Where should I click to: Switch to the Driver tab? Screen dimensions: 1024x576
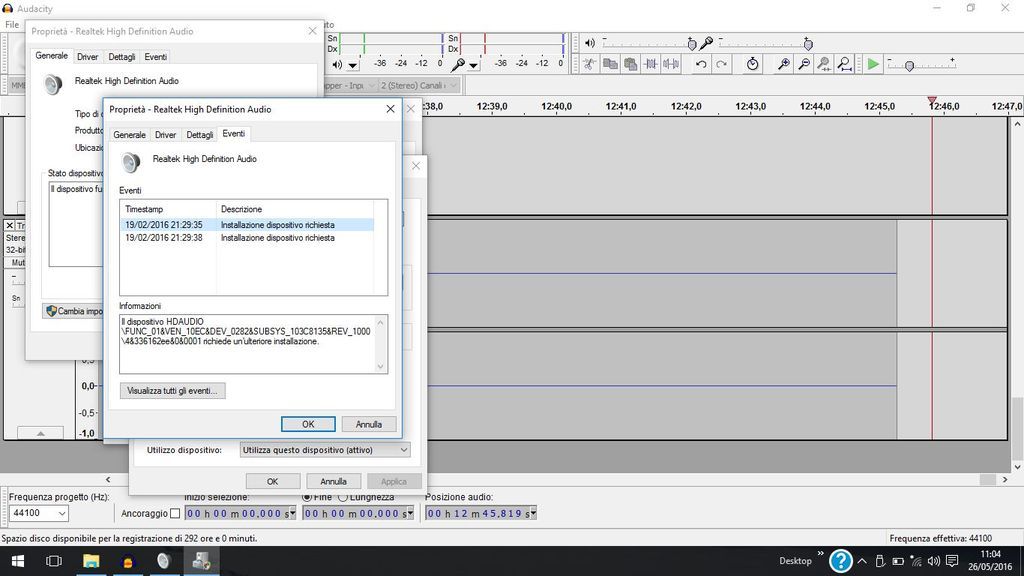click(165, 135)
